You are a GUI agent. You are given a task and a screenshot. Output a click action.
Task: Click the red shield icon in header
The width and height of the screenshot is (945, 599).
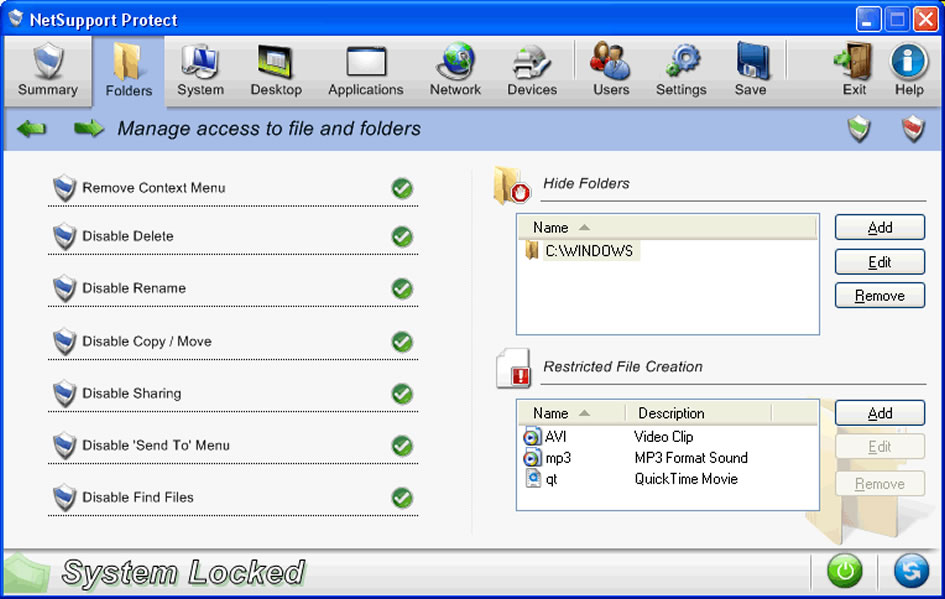click(x=913, y=129)
